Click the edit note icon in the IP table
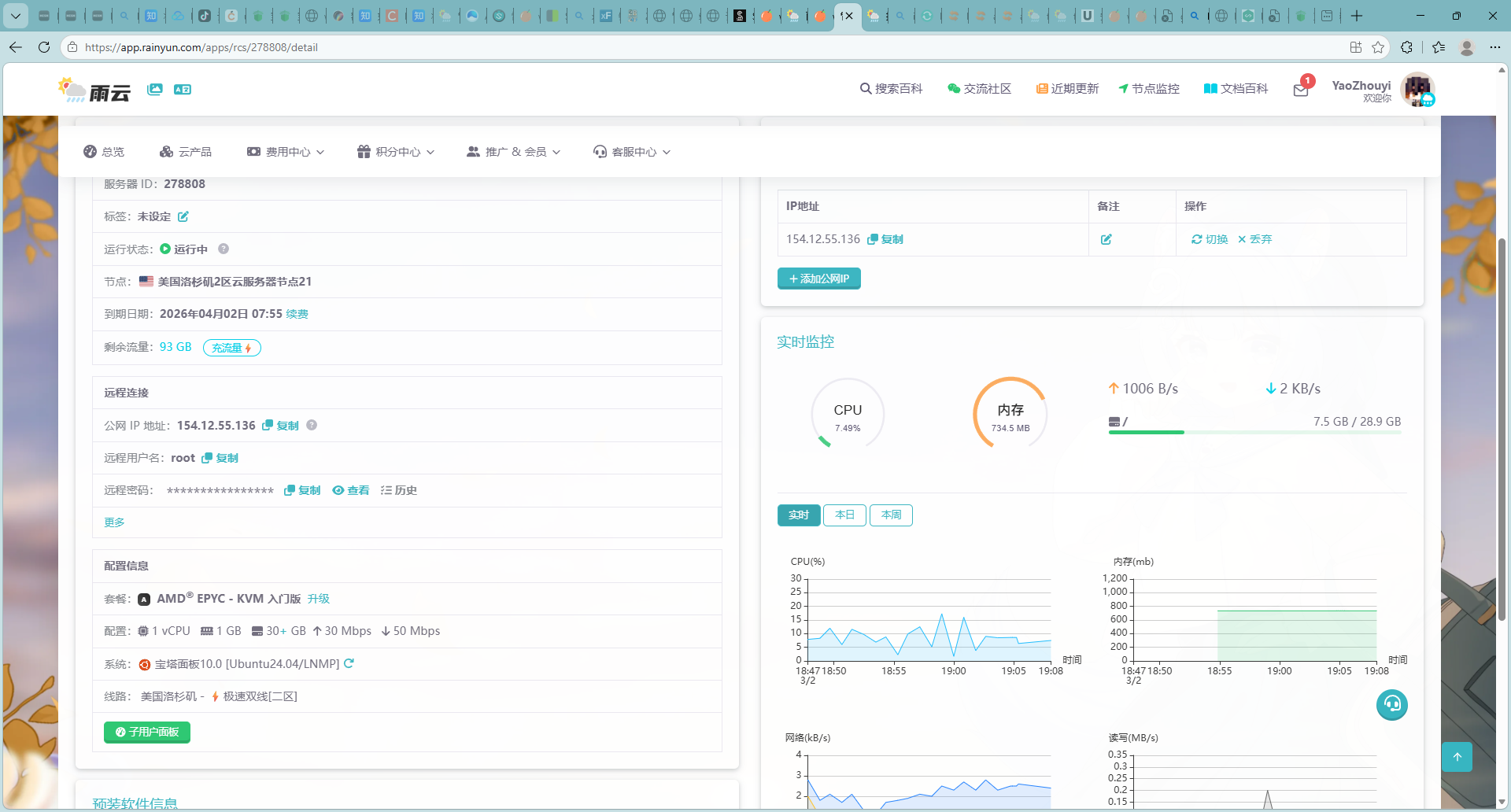The width and height of the screenshot is (1511, 812). pyautogui.click(x=1106, y=239)
